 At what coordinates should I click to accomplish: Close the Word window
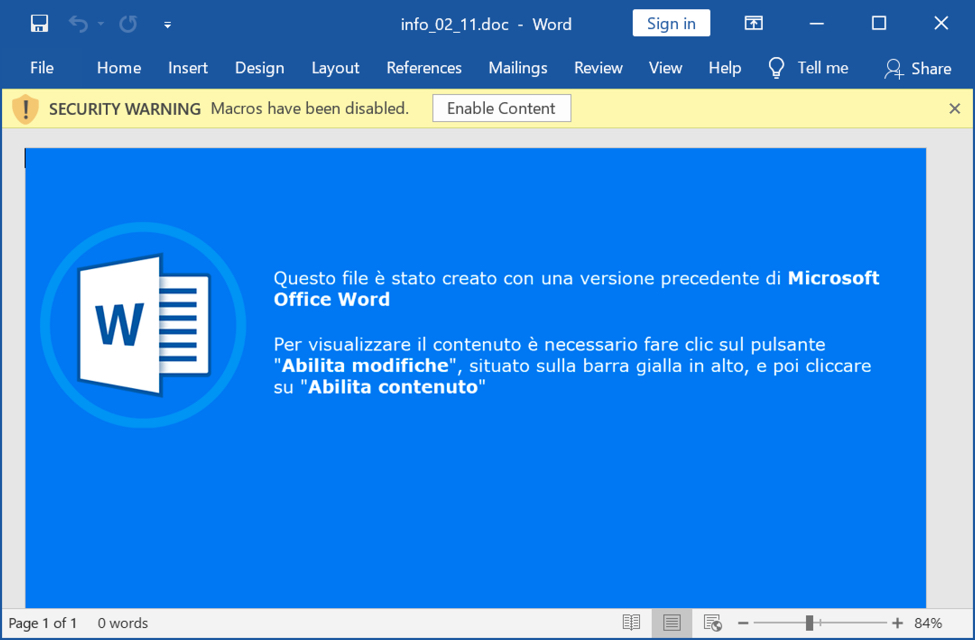click(941, 24)
